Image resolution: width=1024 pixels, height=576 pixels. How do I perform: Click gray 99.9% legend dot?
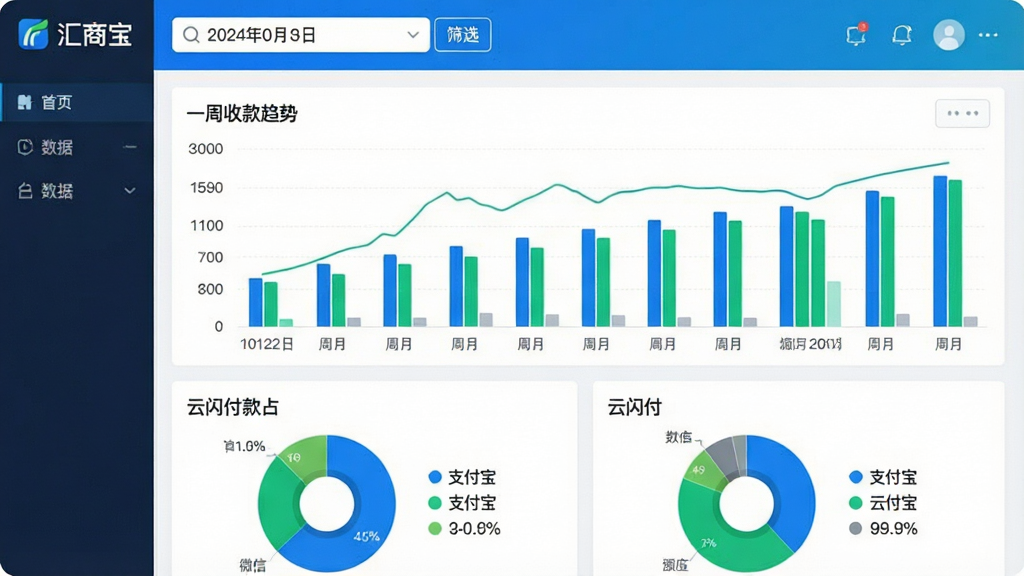click(856, 528)
